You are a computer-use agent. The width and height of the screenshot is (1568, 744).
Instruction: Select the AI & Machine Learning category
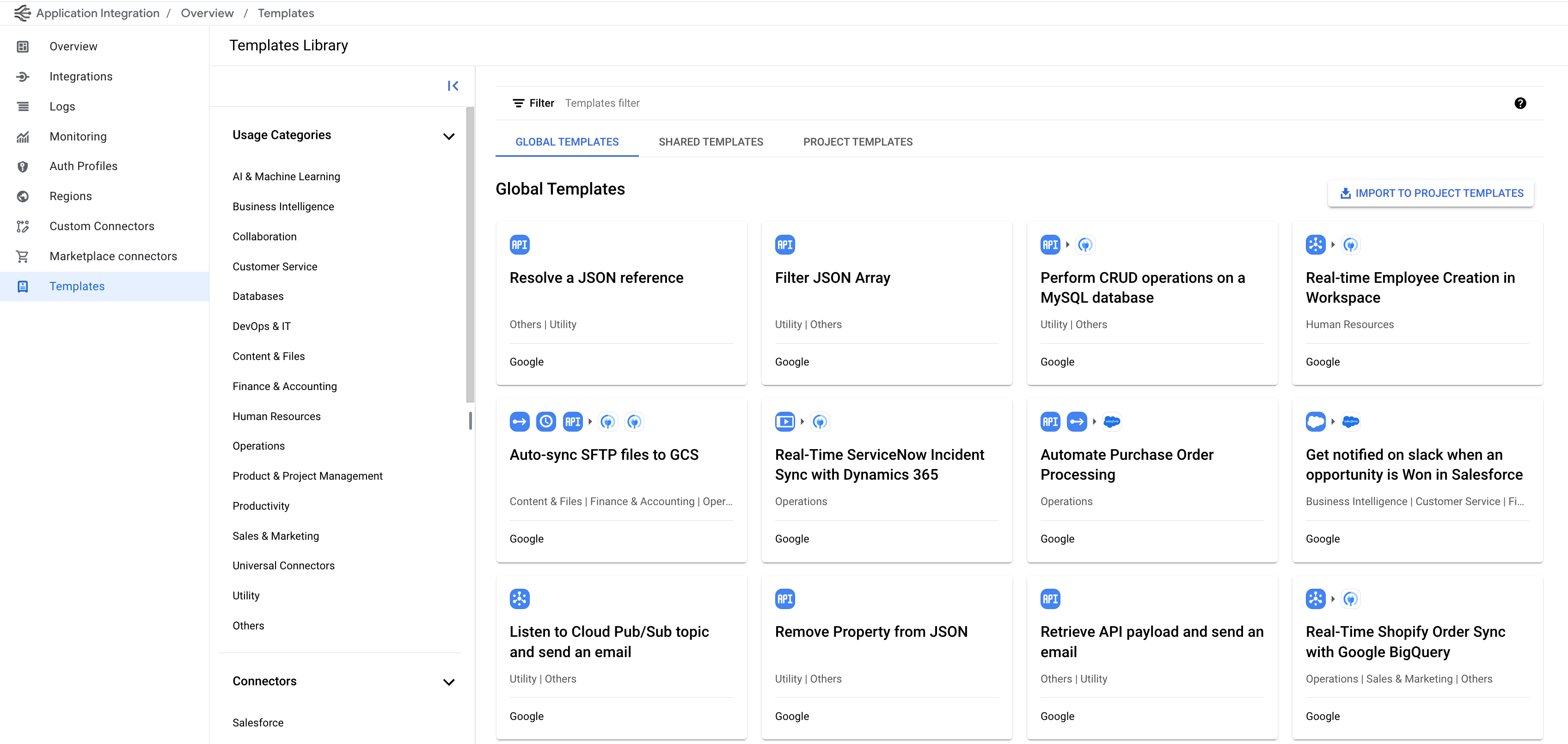[286, 176]
